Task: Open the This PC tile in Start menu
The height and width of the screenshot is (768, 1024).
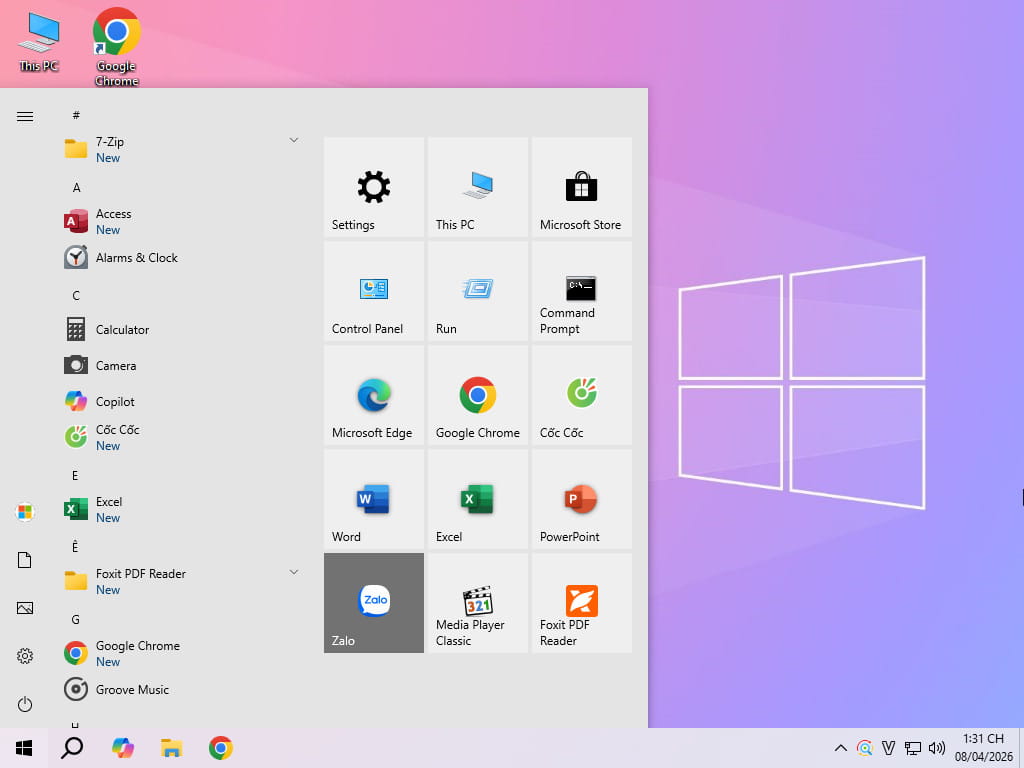Action: 477,187
